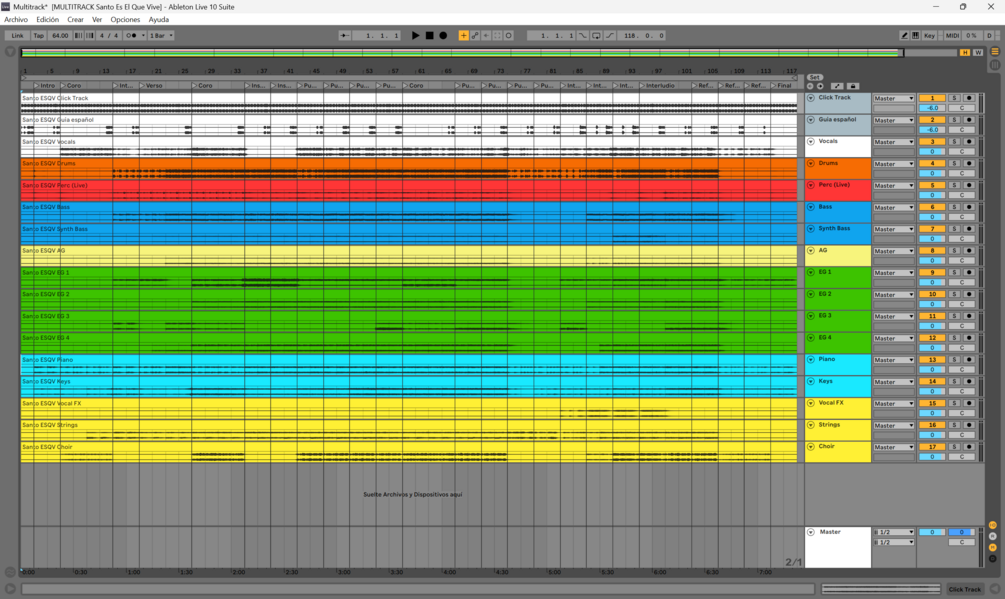The image size is (1005, 599).
Task: Enable MIDI Map Mode switch
Action: 952,35
